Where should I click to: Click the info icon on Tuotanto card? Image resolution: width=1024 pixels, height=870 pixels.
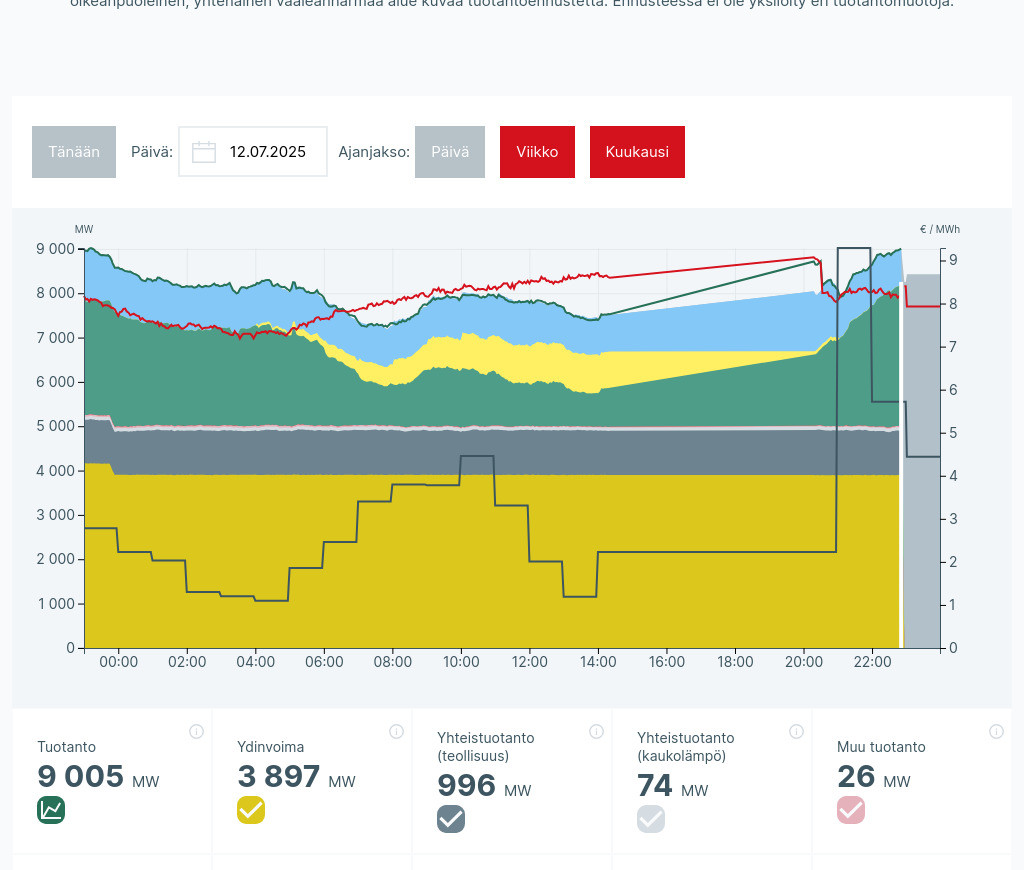tap(196, 731)
